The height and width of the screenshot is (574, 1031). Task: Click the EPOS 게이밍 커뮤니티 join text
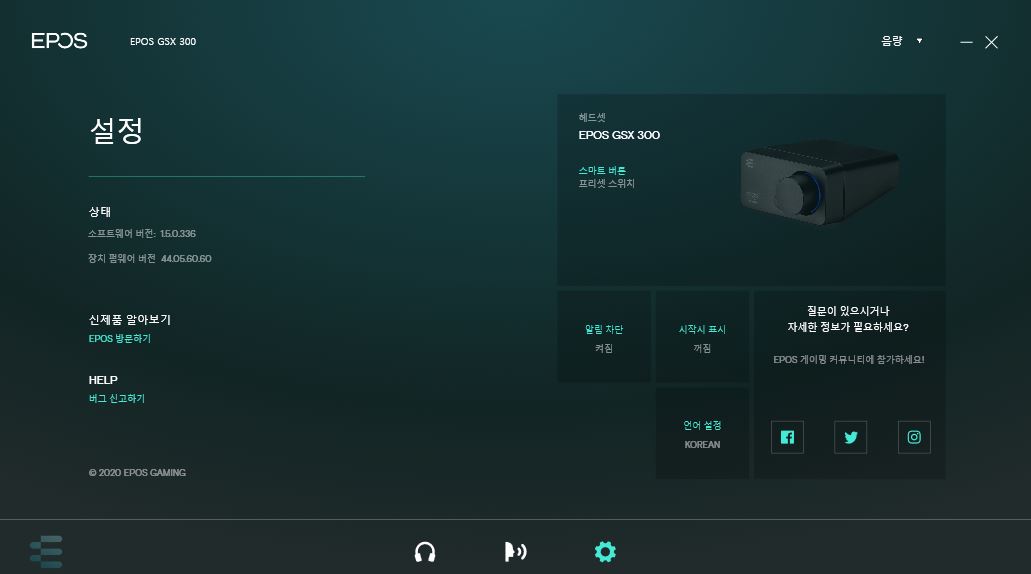[x=848, y=360]
